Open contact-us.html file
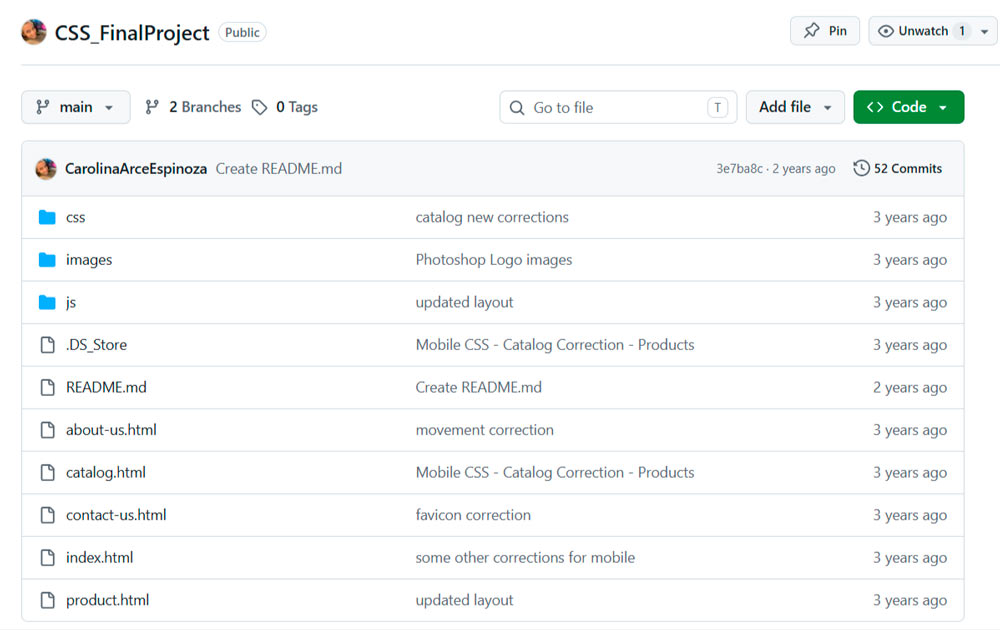Viewport: 1000px width, 630px height. coord(116,515)
